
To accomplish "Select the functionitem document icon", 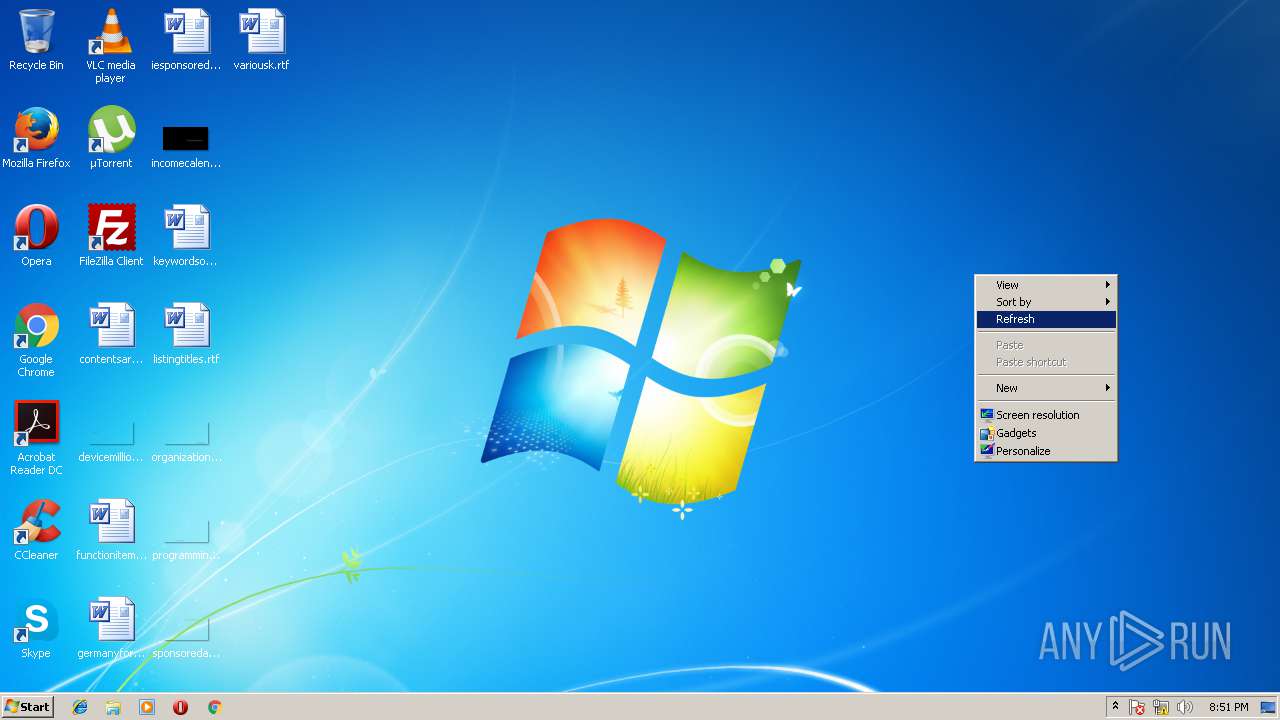I will pos(111,530).
